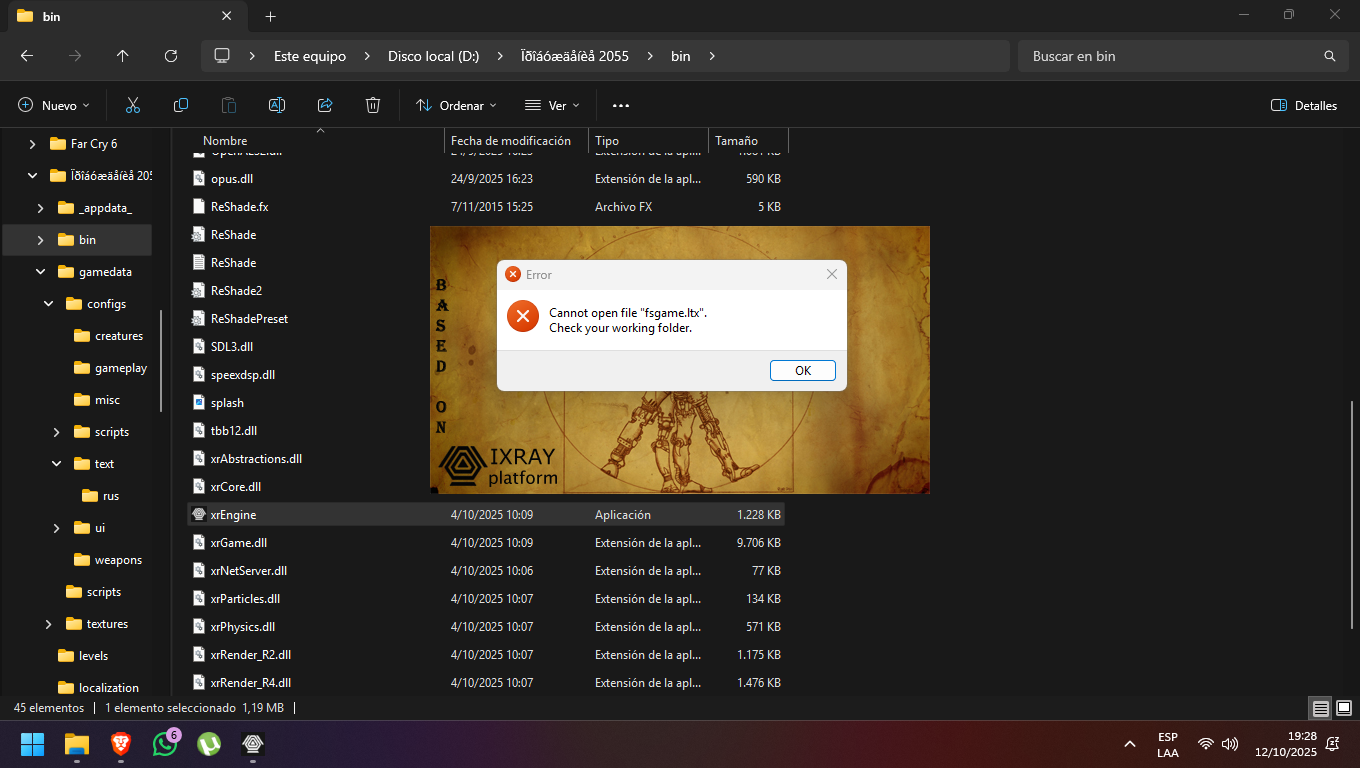Collapse the gamedata tree folder
This screenshot has height=768, width=1360.
coord(41,272)
